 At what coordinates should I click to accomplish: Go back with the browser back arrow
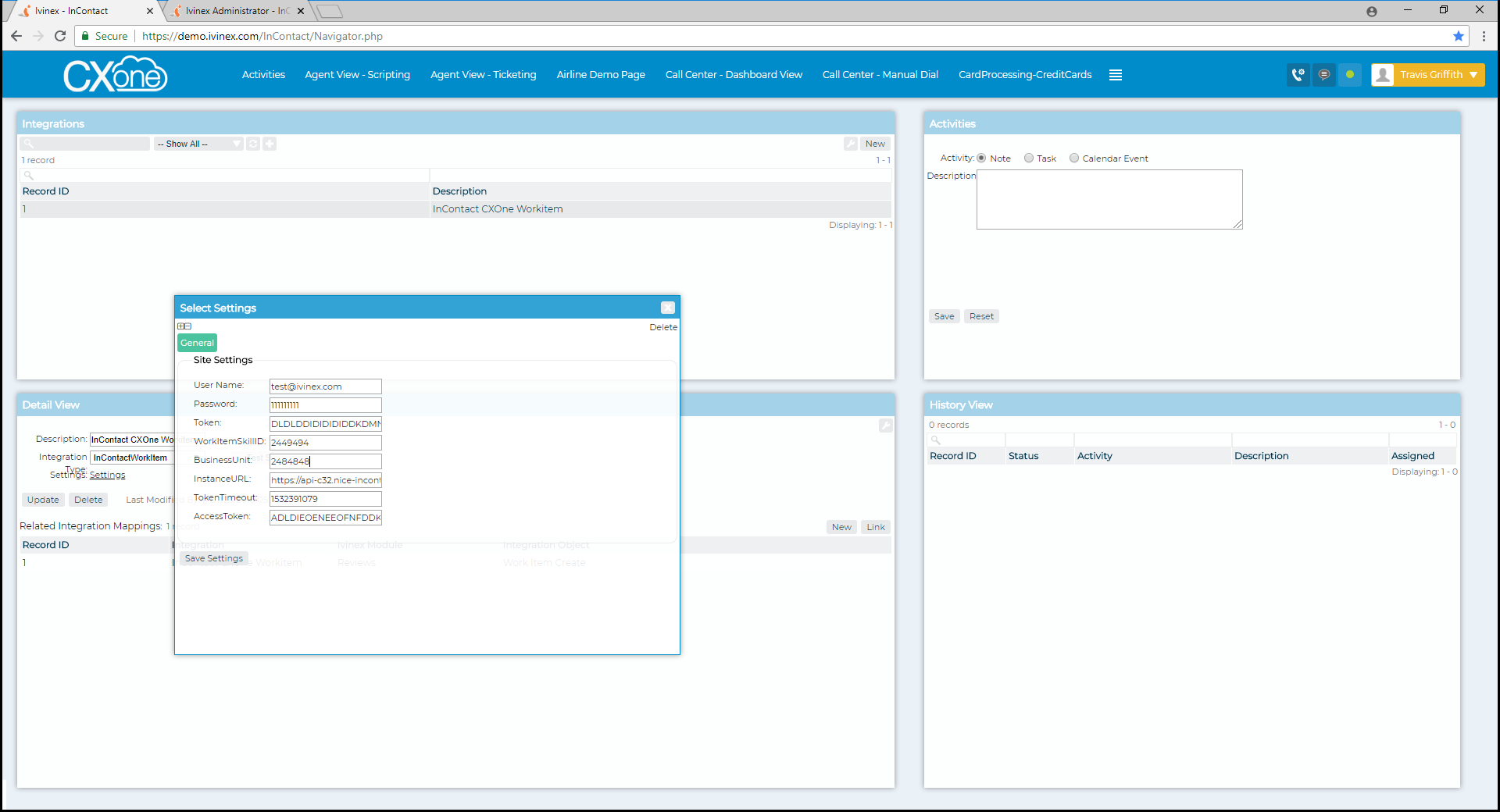(16, 36)
